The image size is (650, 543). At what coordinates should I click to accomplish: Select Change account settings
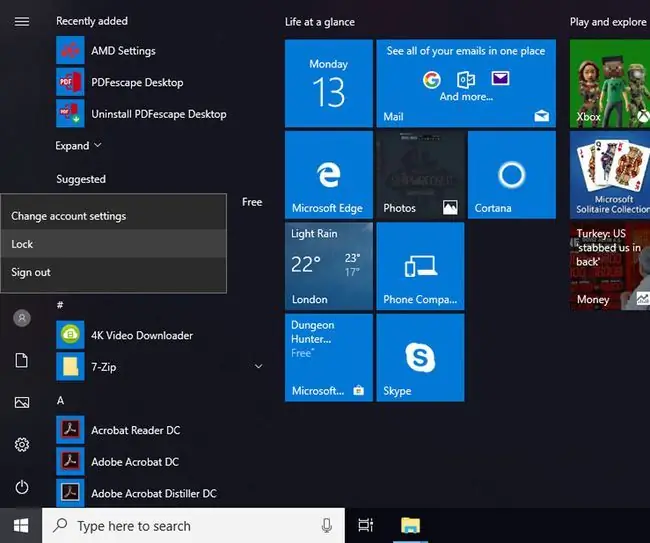click(114, 216)
